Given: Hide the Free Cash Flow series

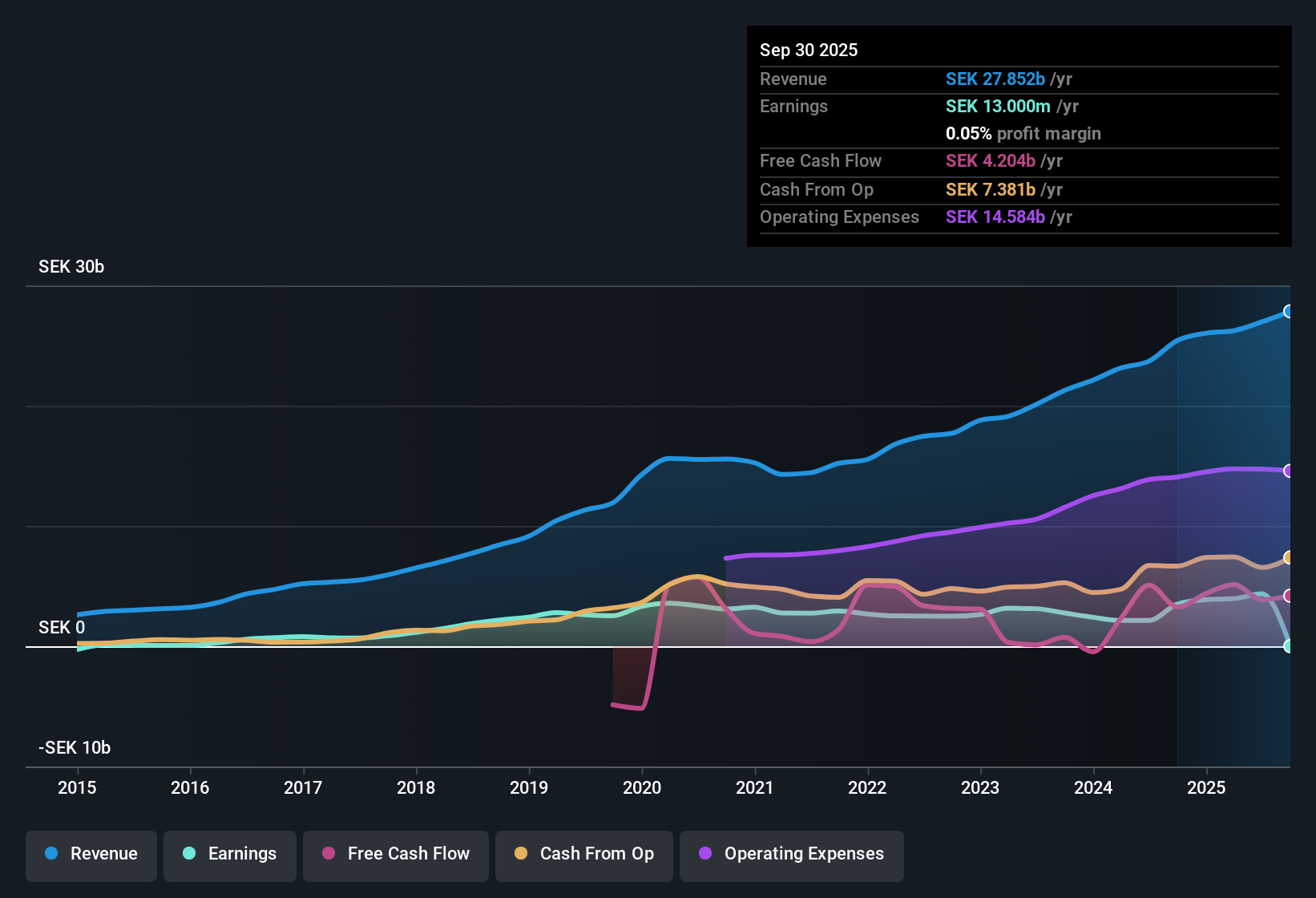Looking at the screenshot, I should (x=395, y=854).
